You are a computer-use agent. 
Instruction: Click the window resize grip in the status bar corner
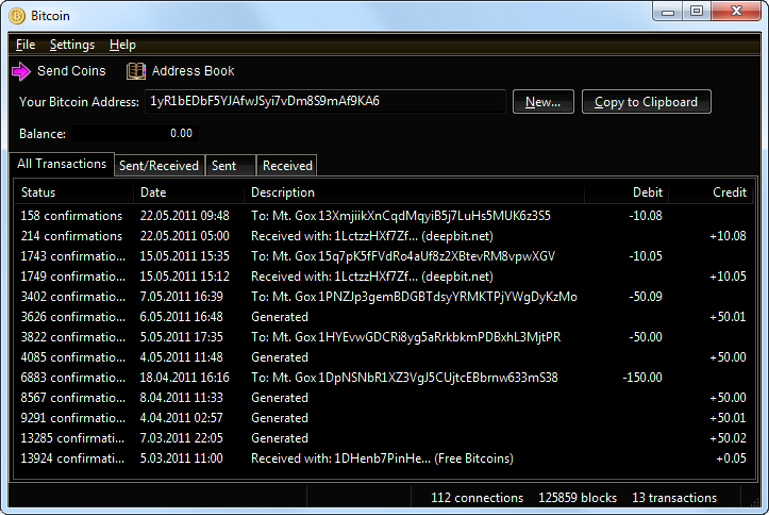tap(754, 501)
